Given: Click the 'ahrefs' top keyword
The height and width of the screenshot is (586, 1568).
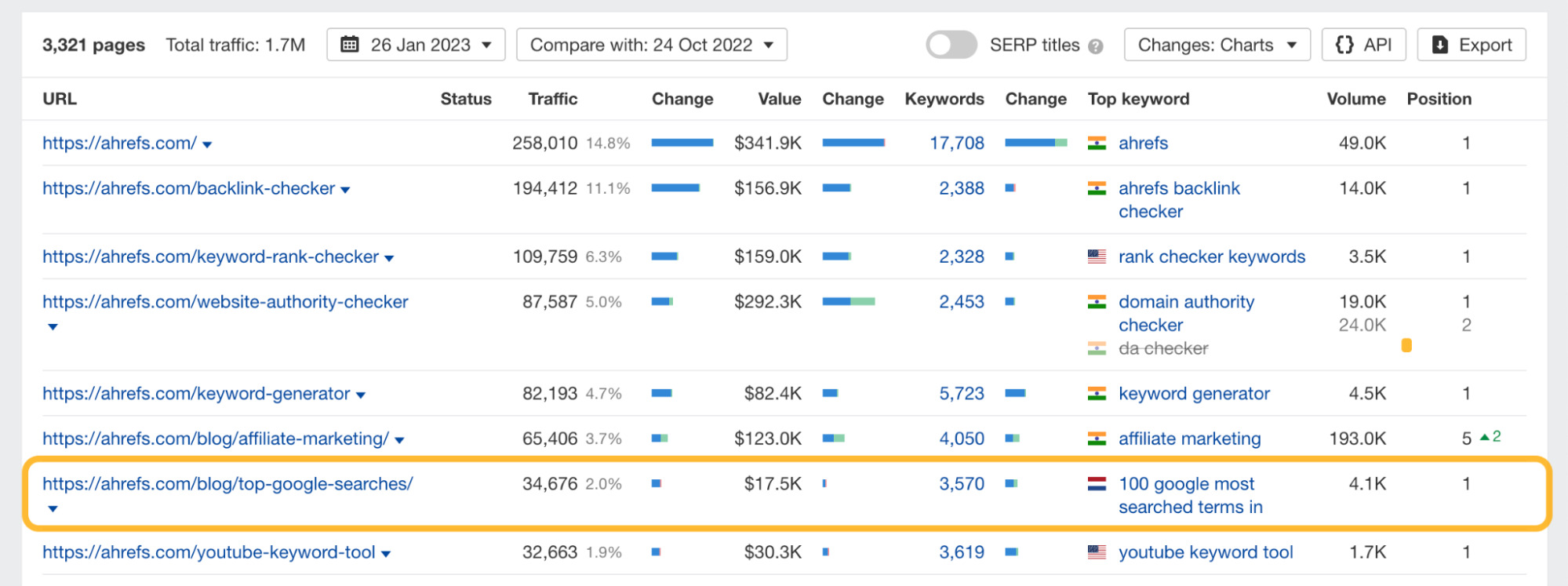Looking at the screenshot, I should click(x=1143, y=143).
